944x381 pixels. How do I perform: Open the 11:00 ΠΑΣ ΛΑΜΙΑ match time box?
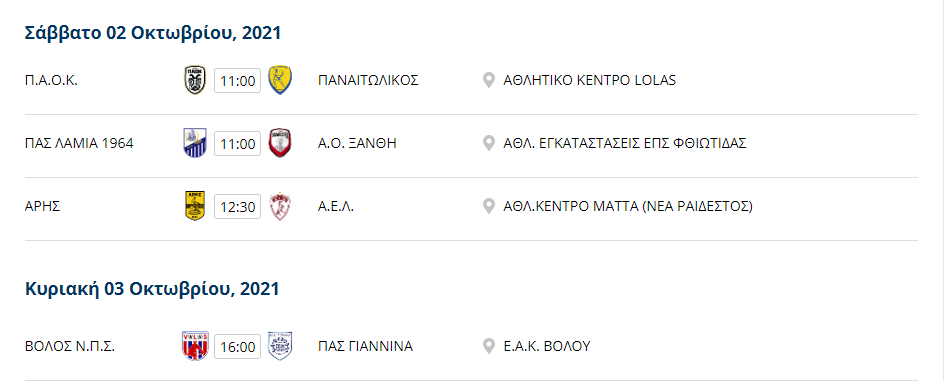(238, 144)
